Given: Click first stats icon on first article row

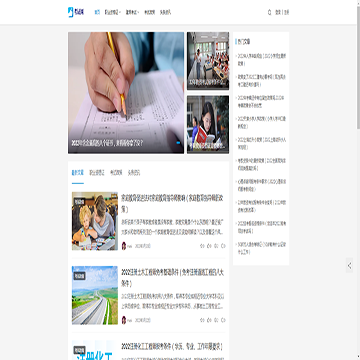Looking at the screenshot, I should [202, 246].
